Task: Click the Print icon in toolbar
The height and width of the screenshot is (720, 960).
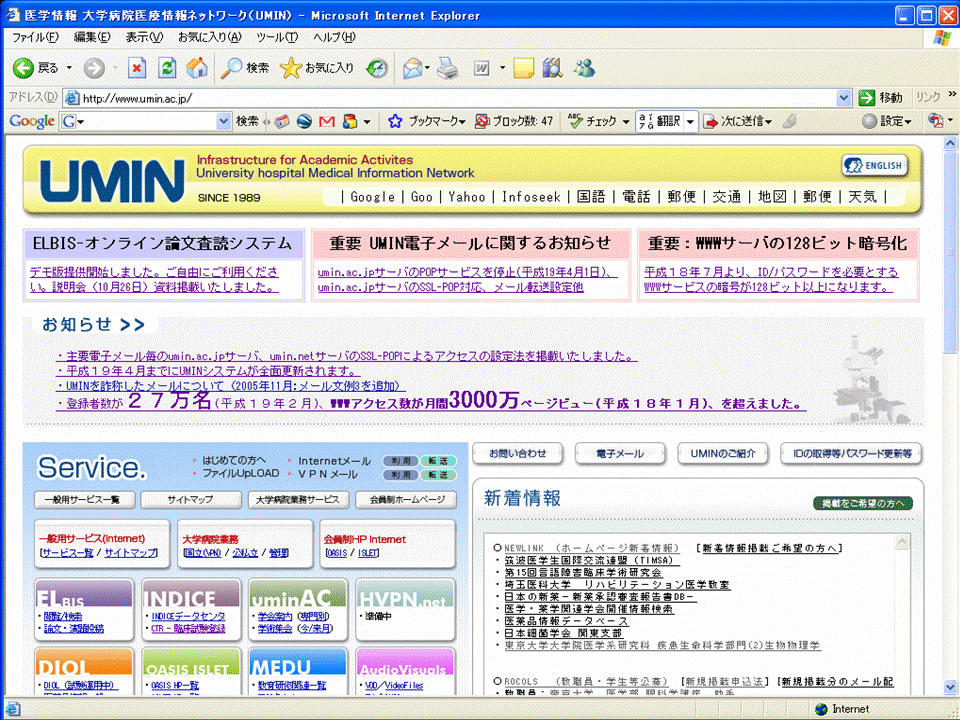Action: click(447, 68)
